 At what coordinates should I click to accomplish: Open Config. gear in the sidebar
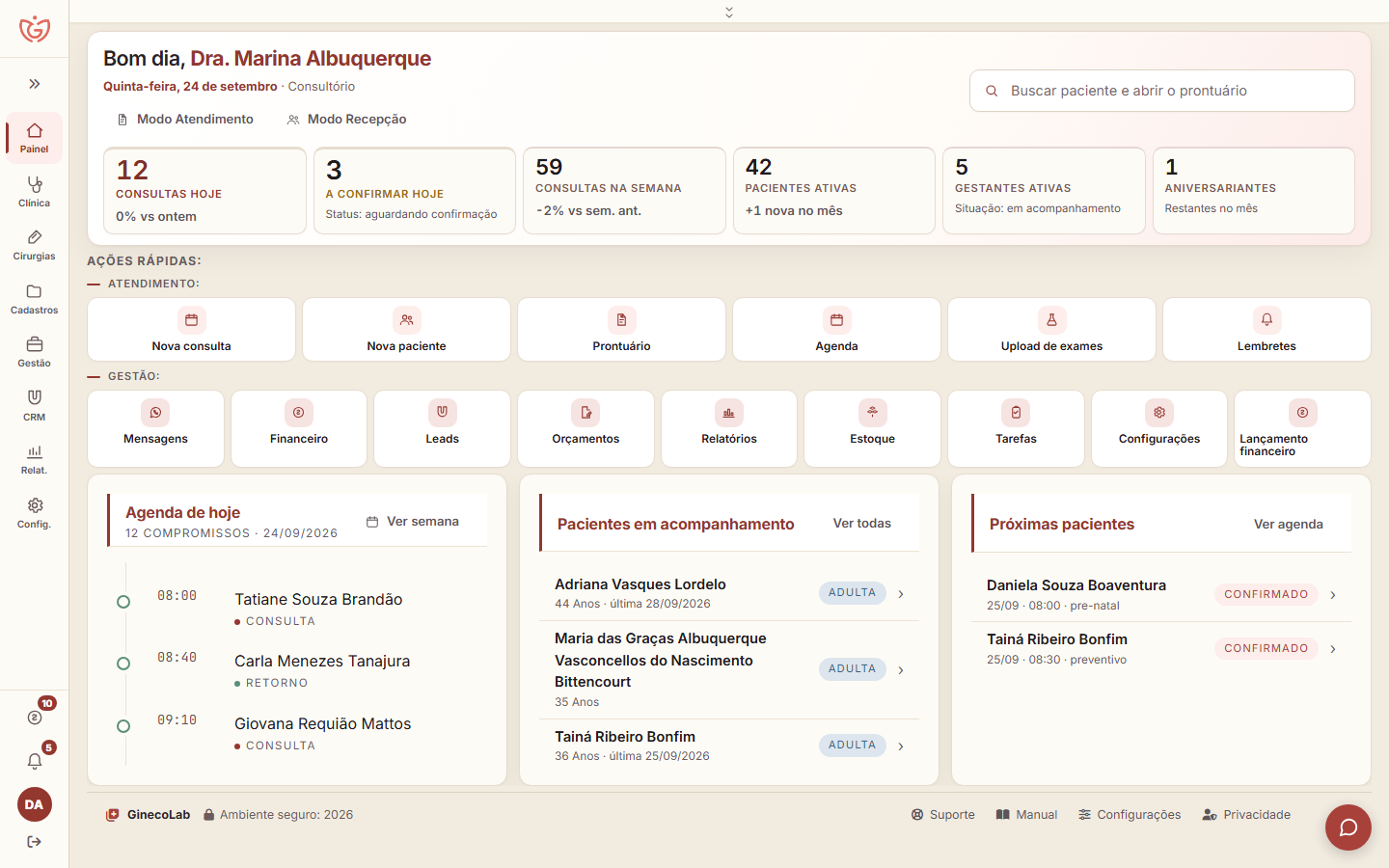[34, 513]
